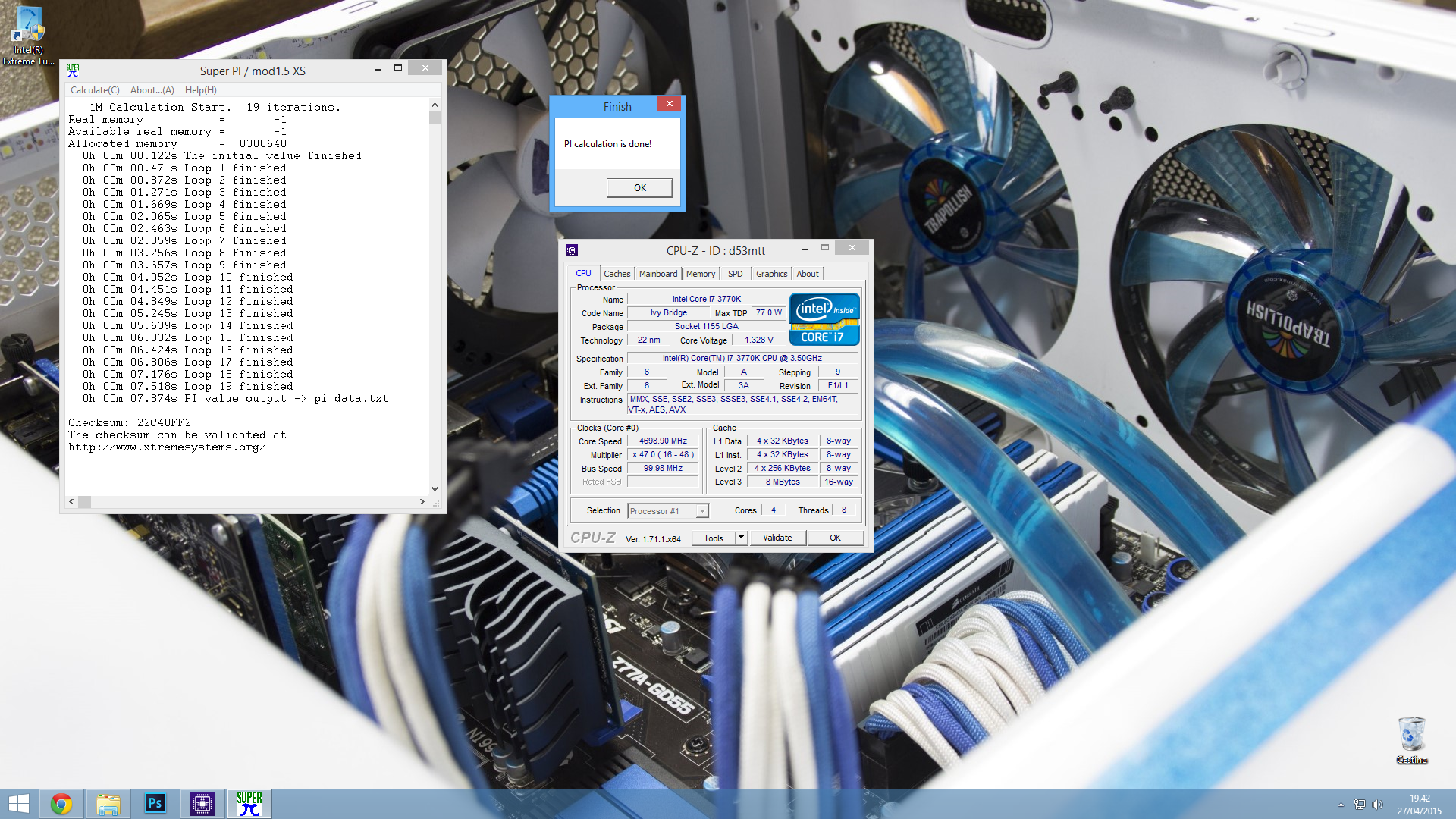The image size is (1456, 819).
Task: Open the taskbar clock showing 19.42
Action: 1420,805
